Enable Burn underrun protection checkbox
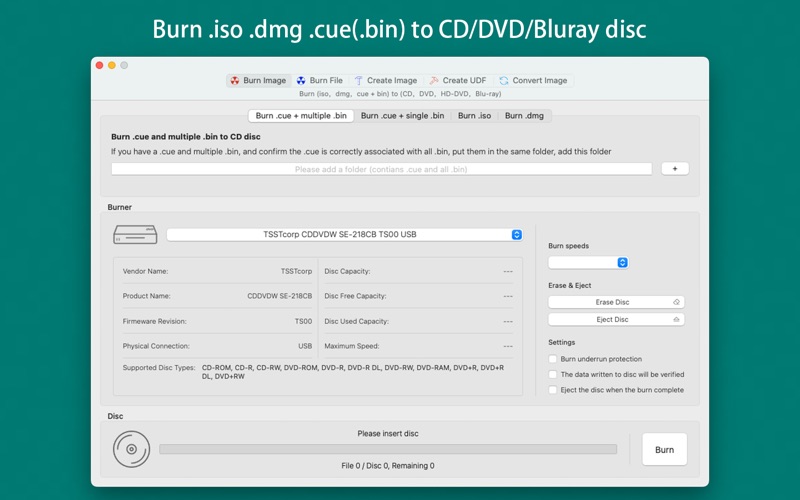The image size is (800, 500). [x=553, y=359]
